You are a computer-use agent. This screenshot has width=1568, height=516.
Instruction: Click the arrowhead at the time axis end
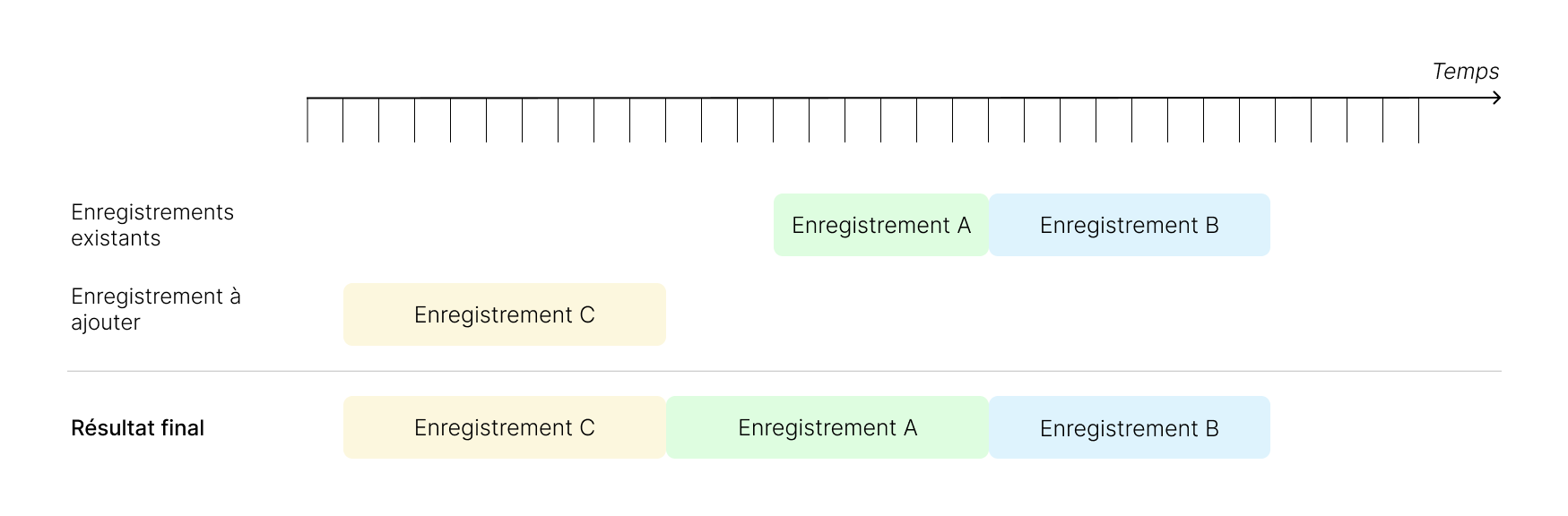click(x=1496, y=98)
